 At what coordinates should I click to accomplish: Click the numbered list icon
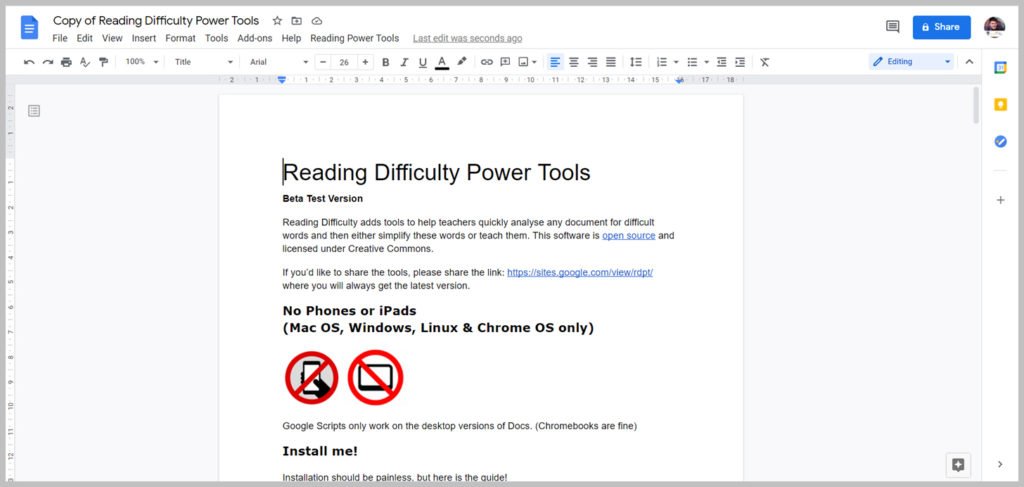662,62
